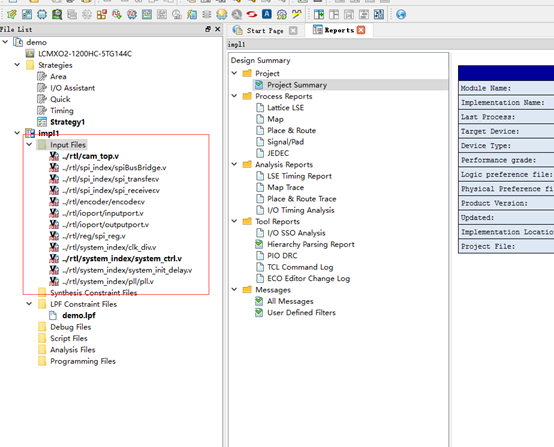Select User Defined Filters
This screenshot has height=447, width=554.
tap(301, 312)
